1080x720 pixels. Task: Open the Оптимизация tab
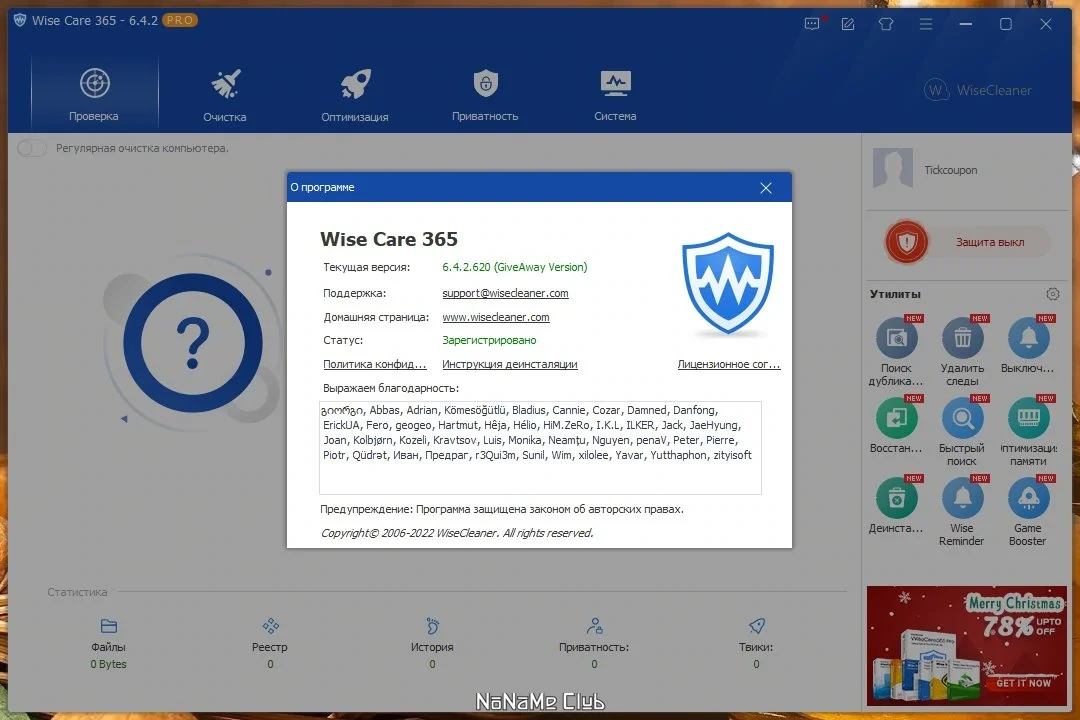[x=355, y=94]
